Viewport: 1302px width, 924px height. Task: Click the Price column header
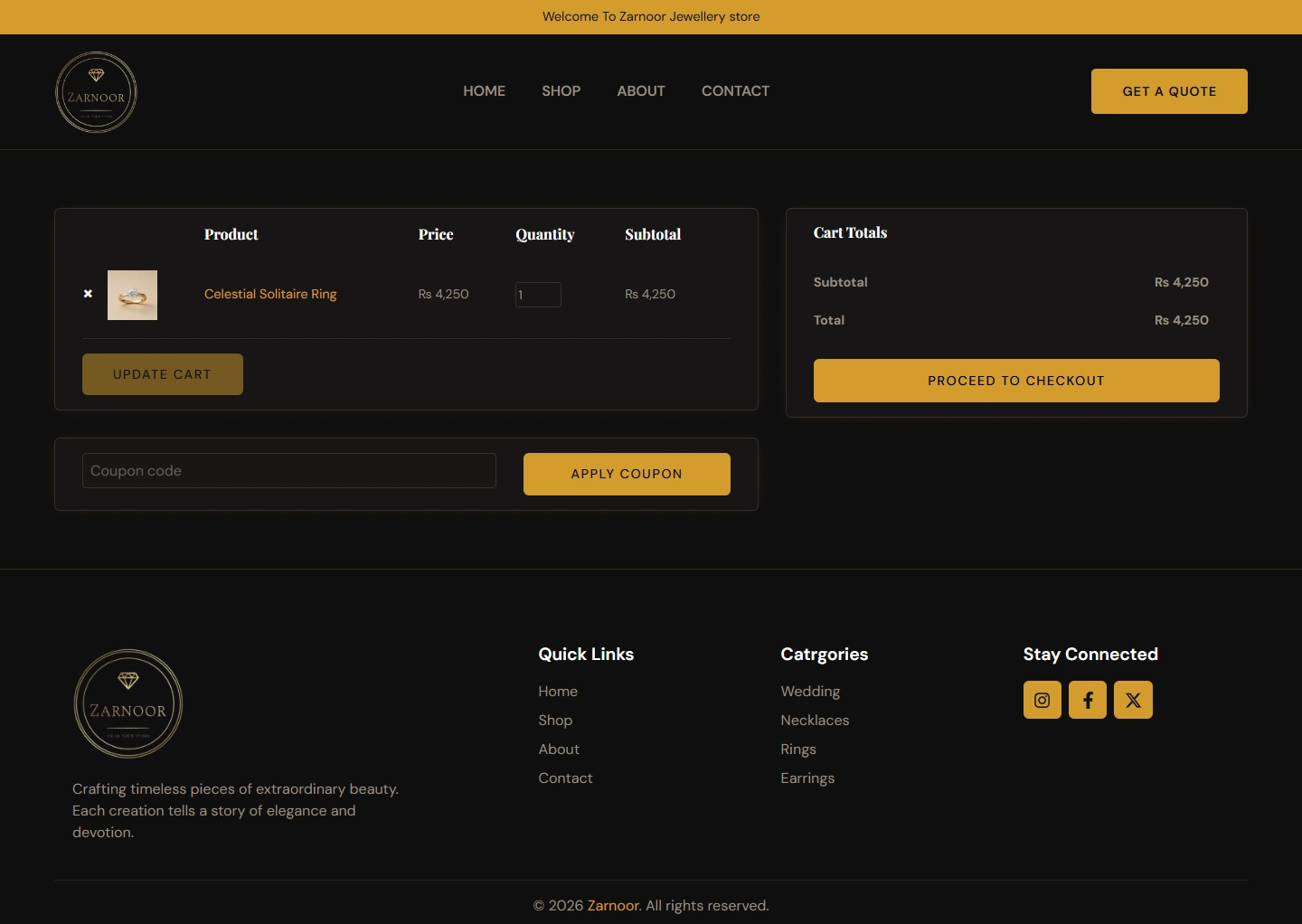coord(436,234)
